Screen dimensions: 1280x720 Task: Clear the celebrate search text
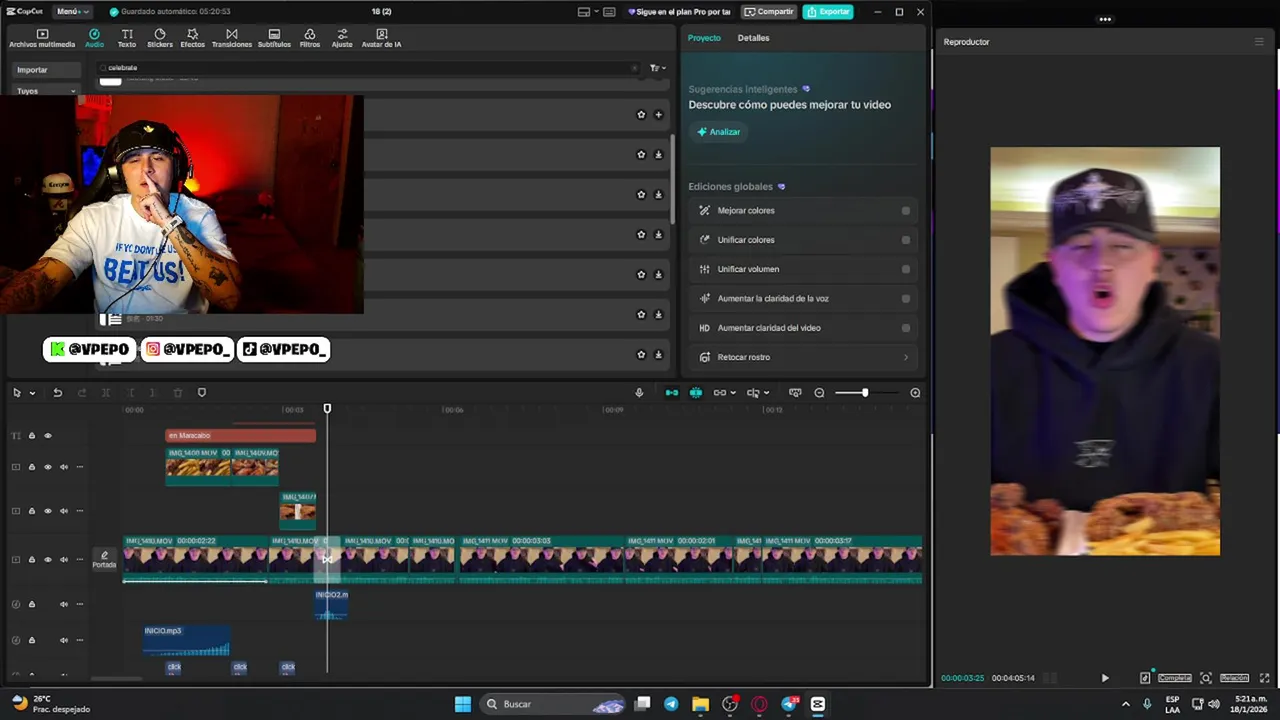[x=634, y=68]
